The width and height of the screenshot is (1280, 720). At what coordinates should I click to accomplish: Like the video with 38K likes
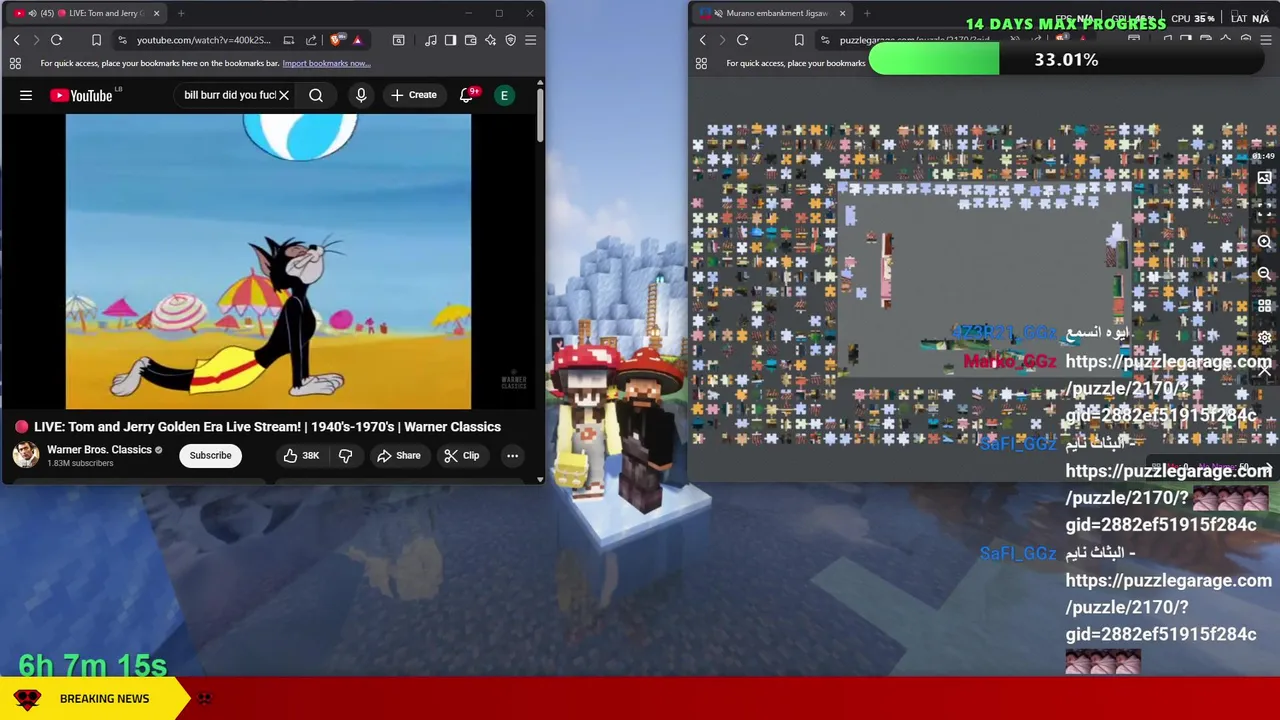pos(301,455)
